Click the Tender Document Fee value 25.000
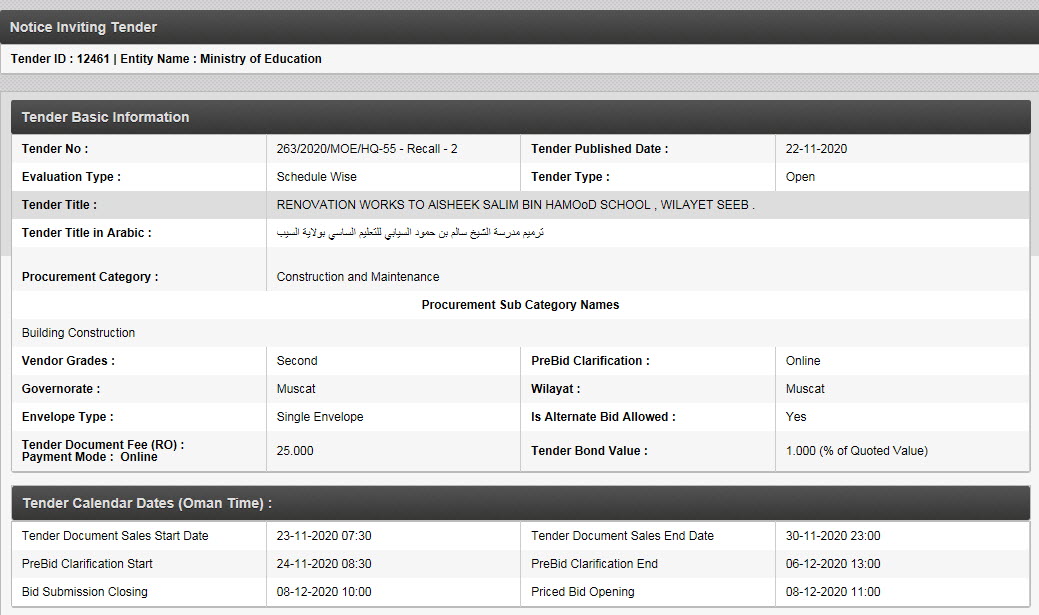 tap(295, 451)
